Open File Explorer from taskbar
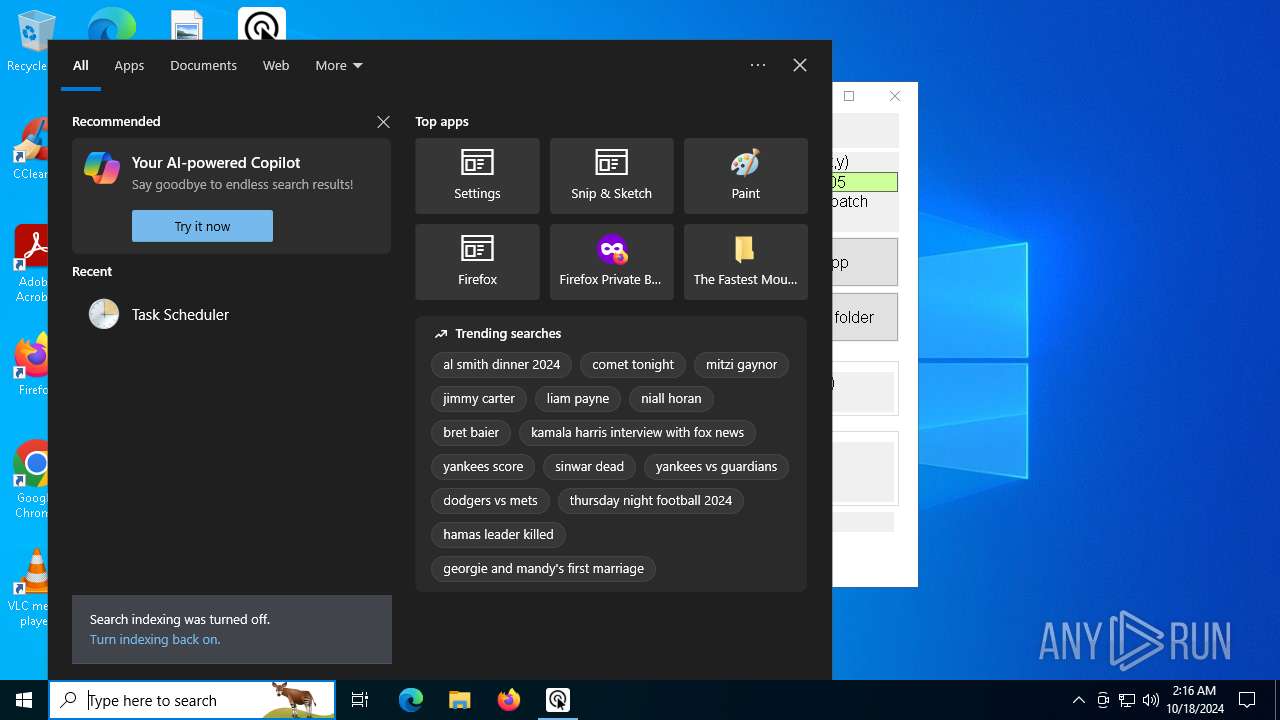The image size is (1280, 720). point(459,700)
